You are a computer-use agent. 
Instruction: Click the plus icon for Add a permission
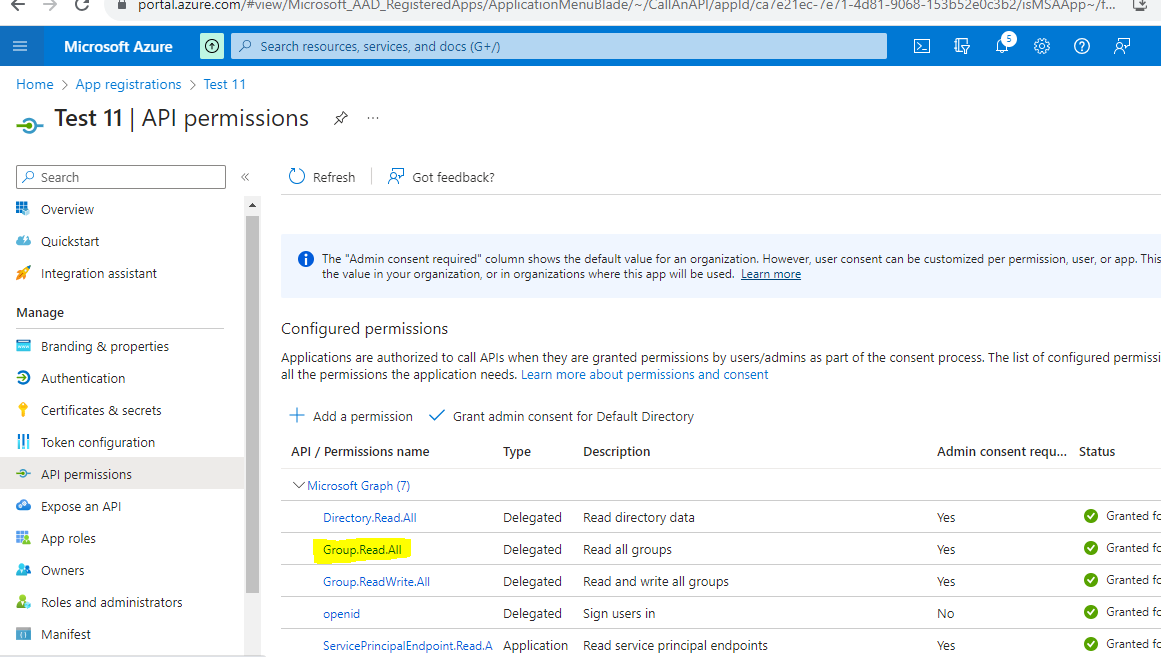click(x=297, y=416)
